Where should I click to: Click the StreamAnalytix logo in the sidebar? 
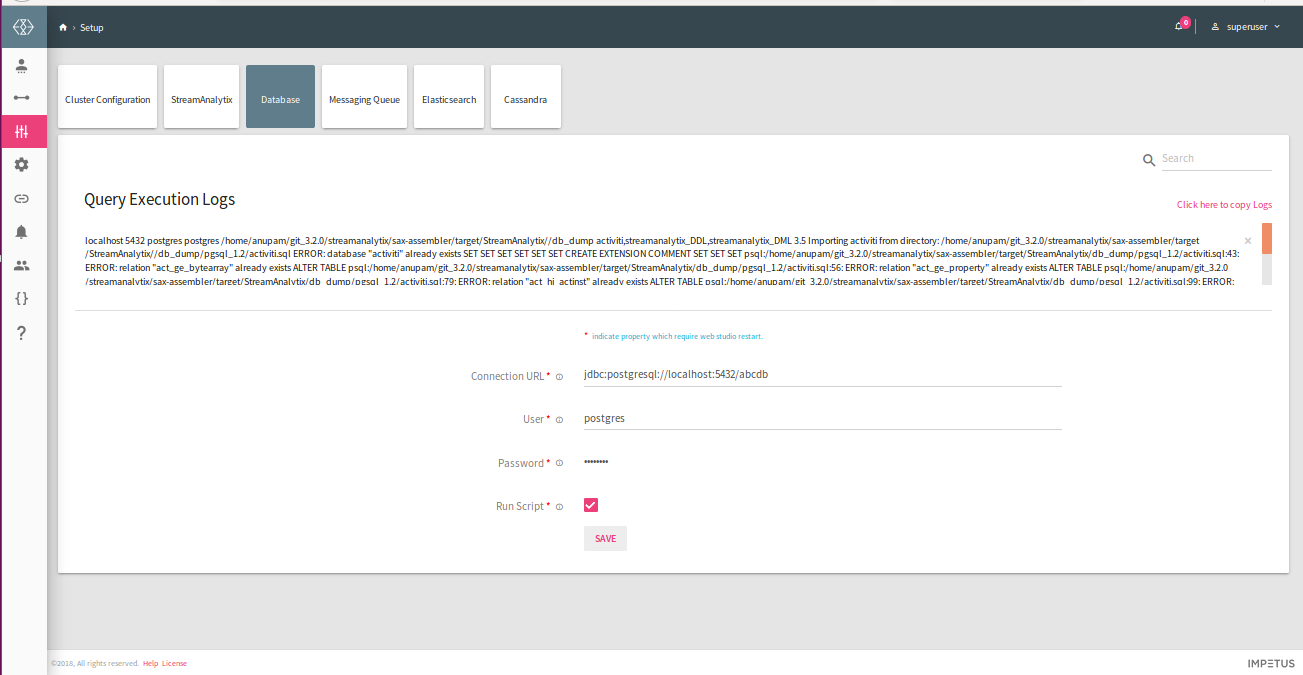coord(23,27)
